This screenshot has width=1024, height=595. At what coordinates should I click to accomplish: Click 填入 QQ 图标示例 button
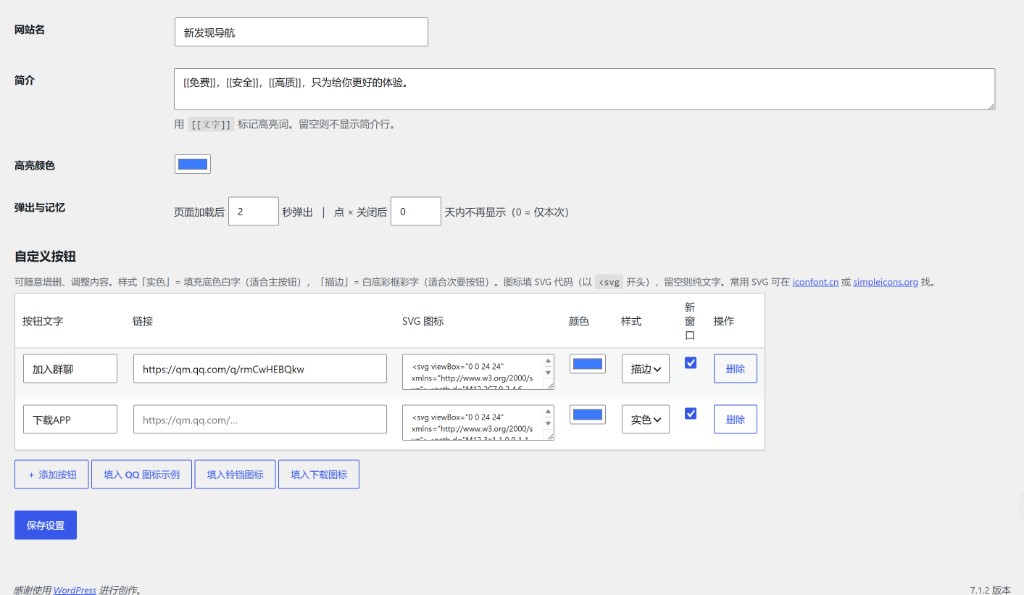point(142,474)
